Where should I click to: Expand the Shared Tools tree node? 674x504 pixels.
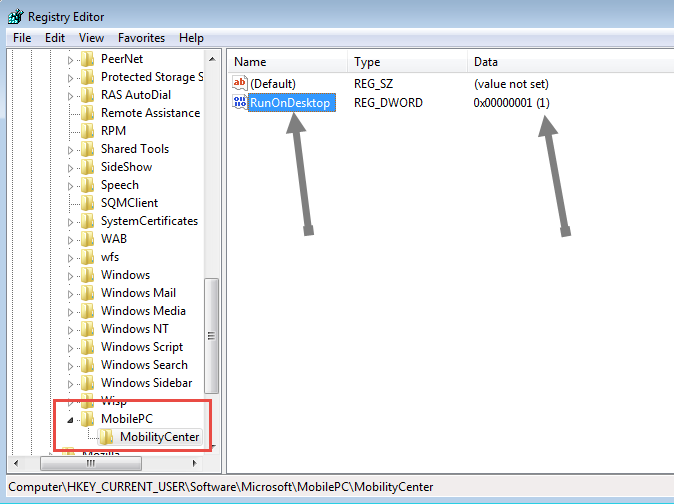pyautogui.click(x=70, y=149)
